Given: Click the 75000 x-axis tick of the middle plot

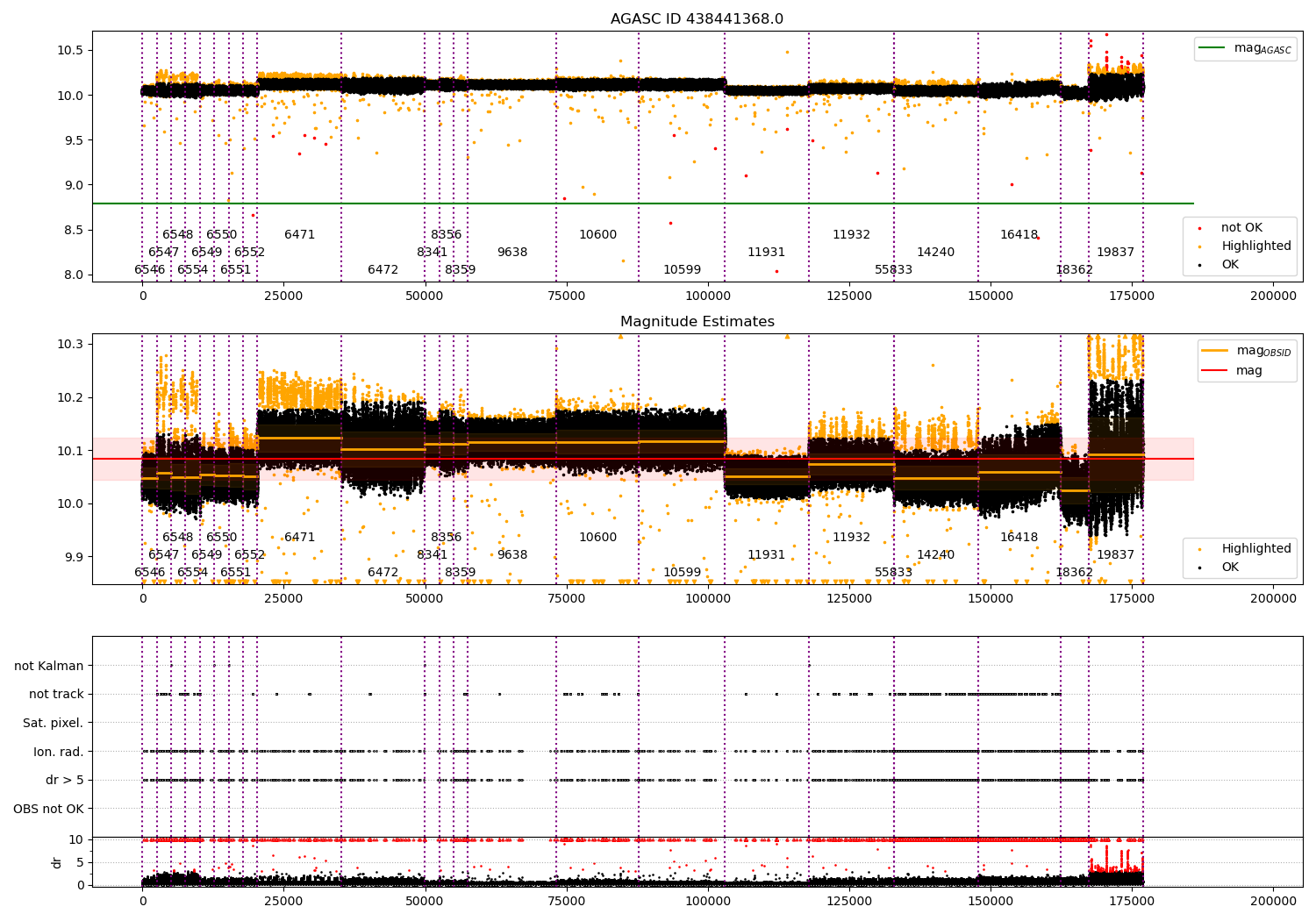Looking at the screenshot, I should click(566, 598).
